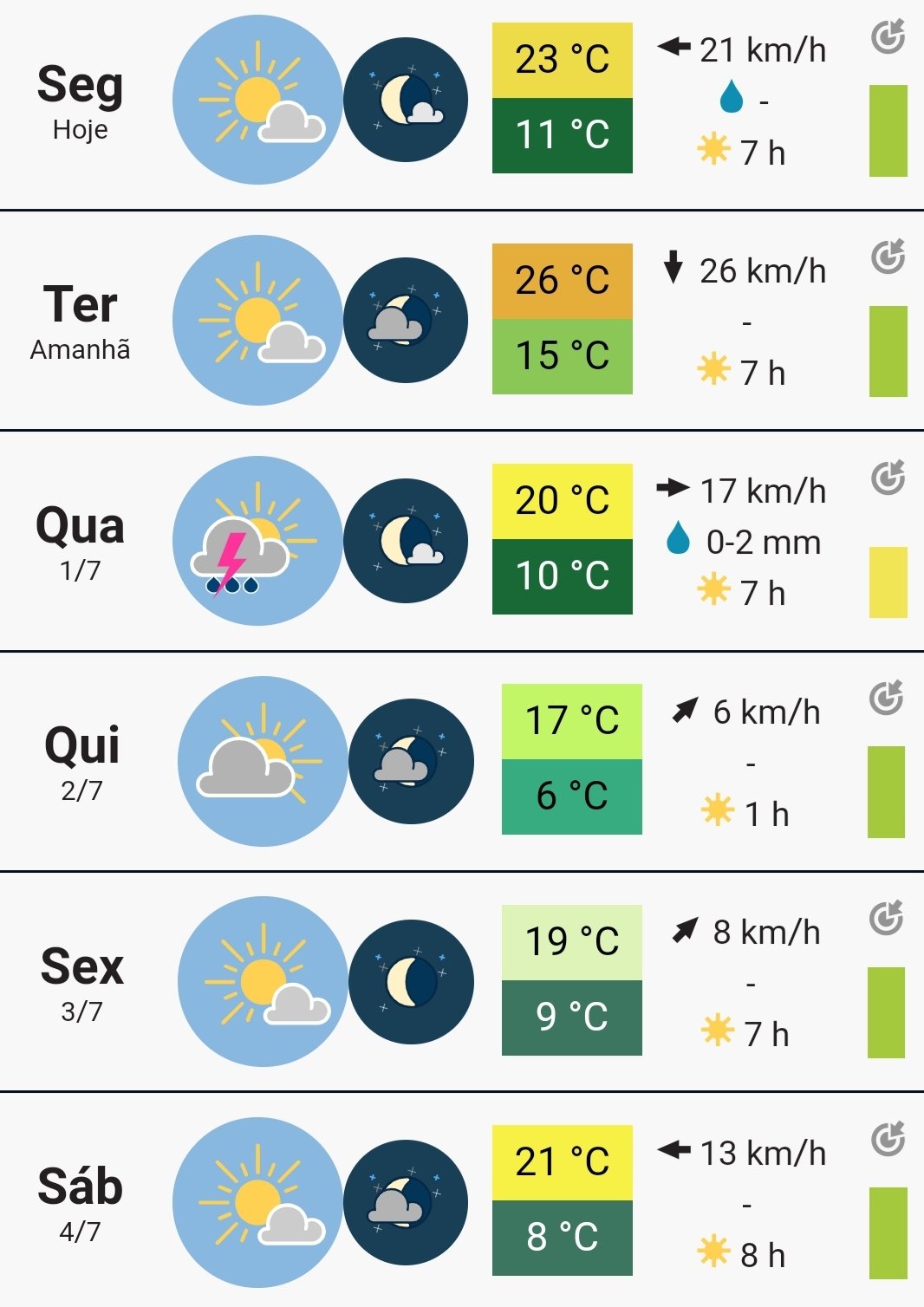Tap Saturday's partly cloudy daytime icon
The width and height of the screenshot is (924, 1307).
pos(257,1202)
